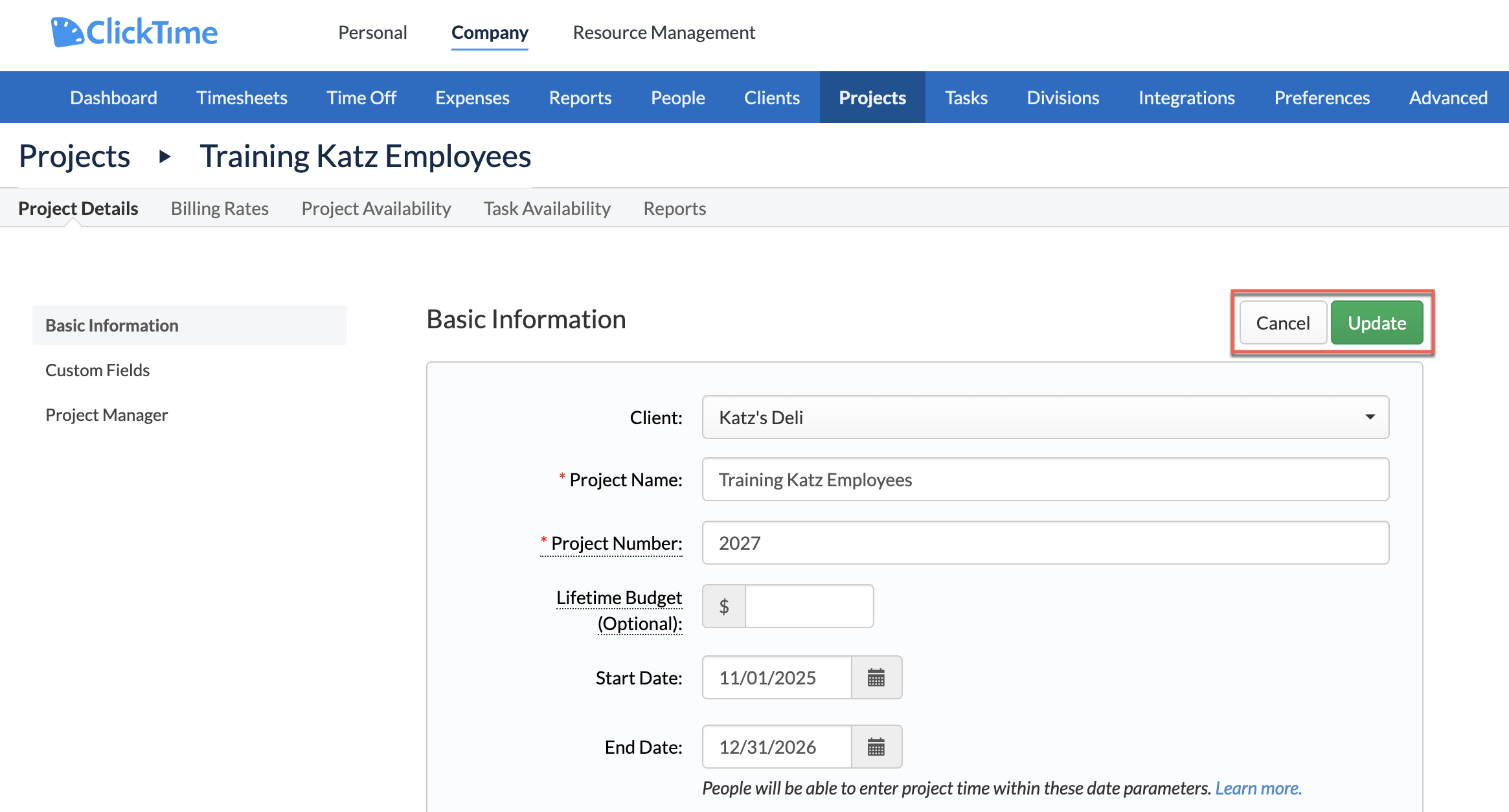Viewport: 1509px width, 812px height.
Task: Open the Start Date calendar picker
Action: pos(876,678)
